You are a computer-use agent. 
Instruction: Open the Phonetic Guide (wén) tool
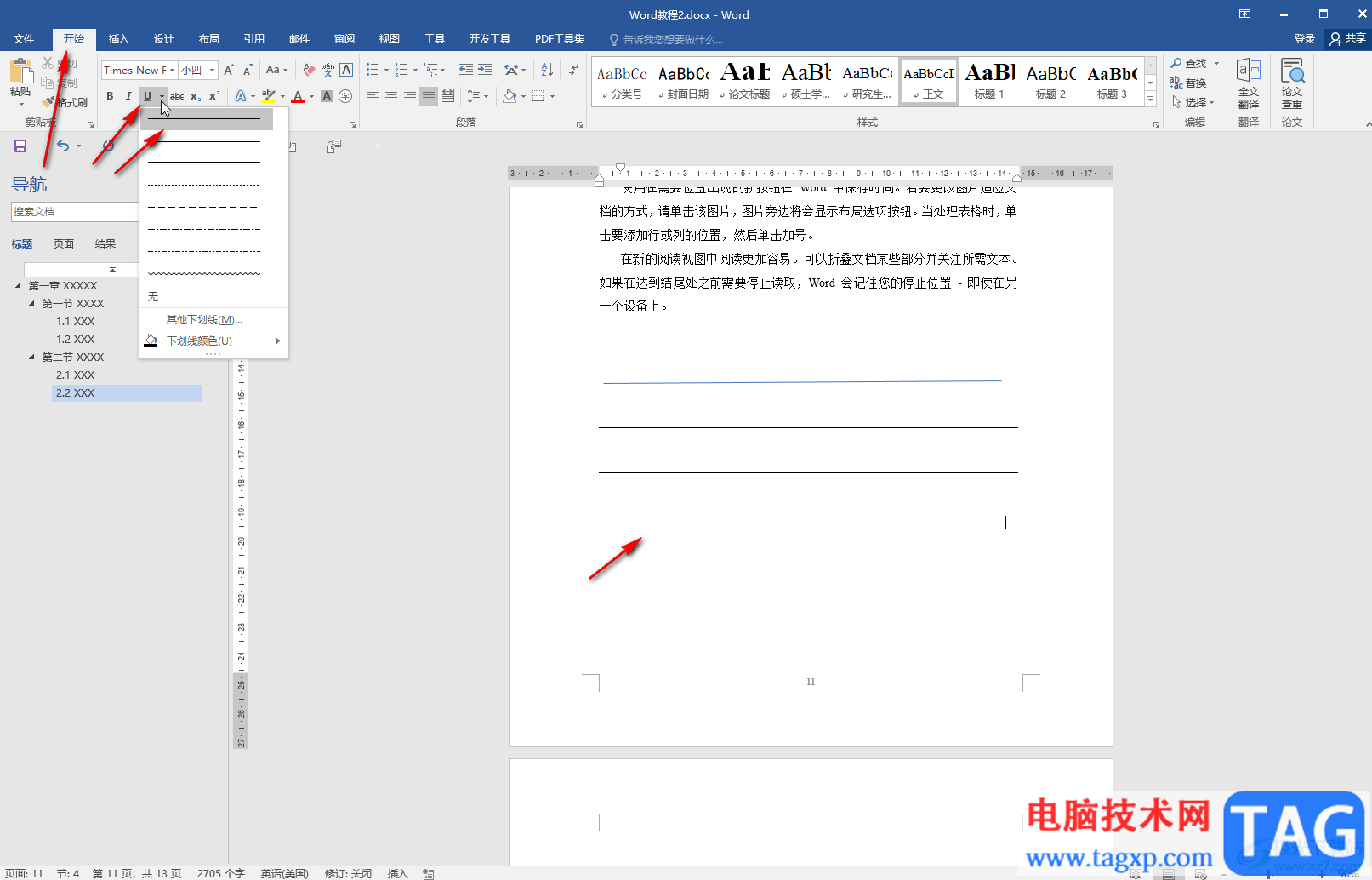click(x=327, y=70)
